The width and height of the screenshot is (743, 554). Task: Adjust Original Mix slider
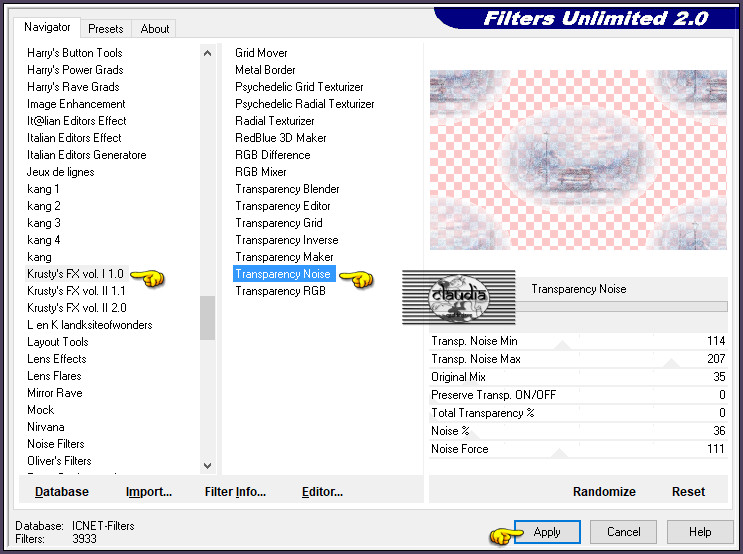click(x=578, y=377)
